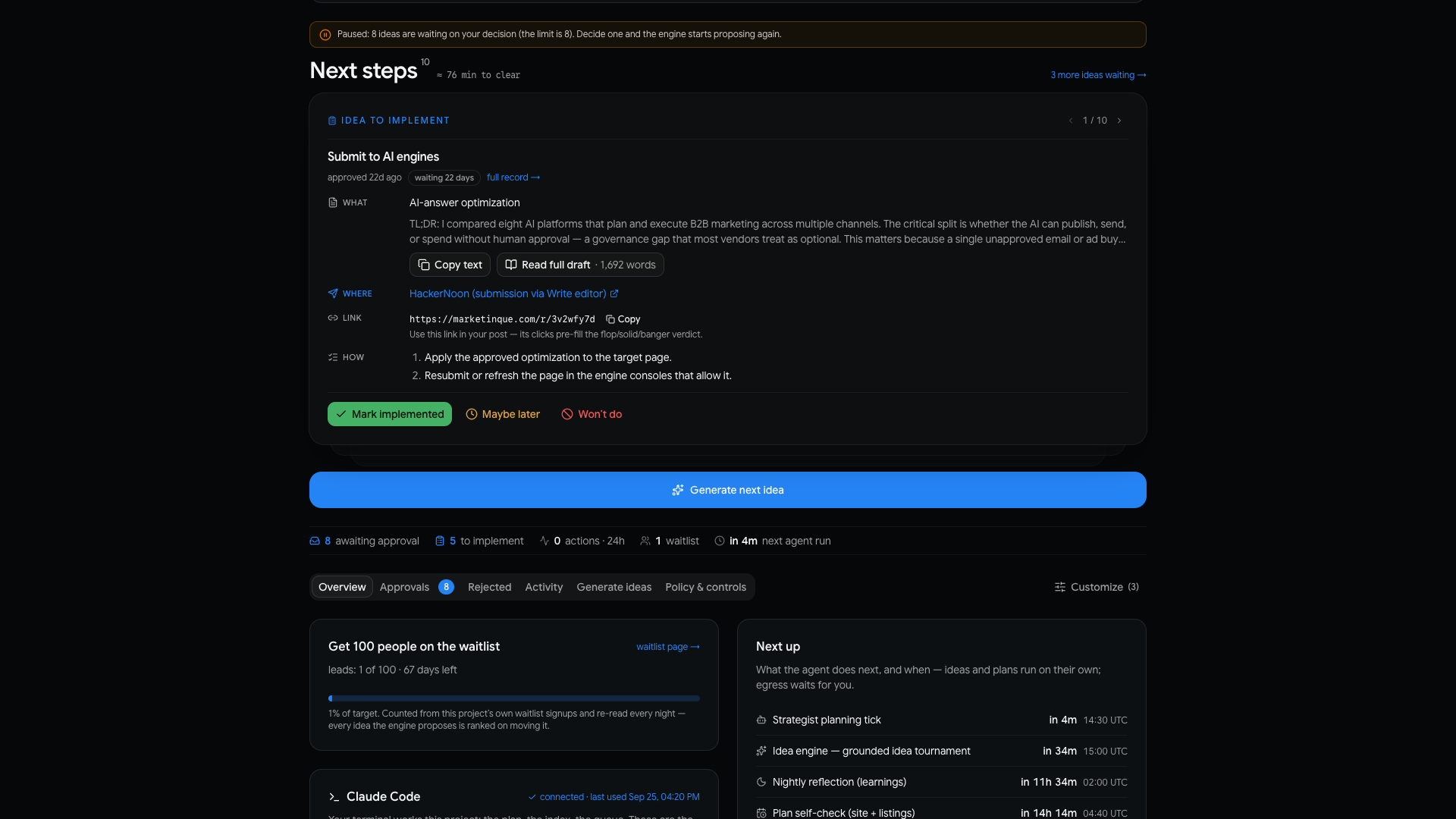Click 'leads: 1 of 100 · 67 days left'

coord(392,670)
